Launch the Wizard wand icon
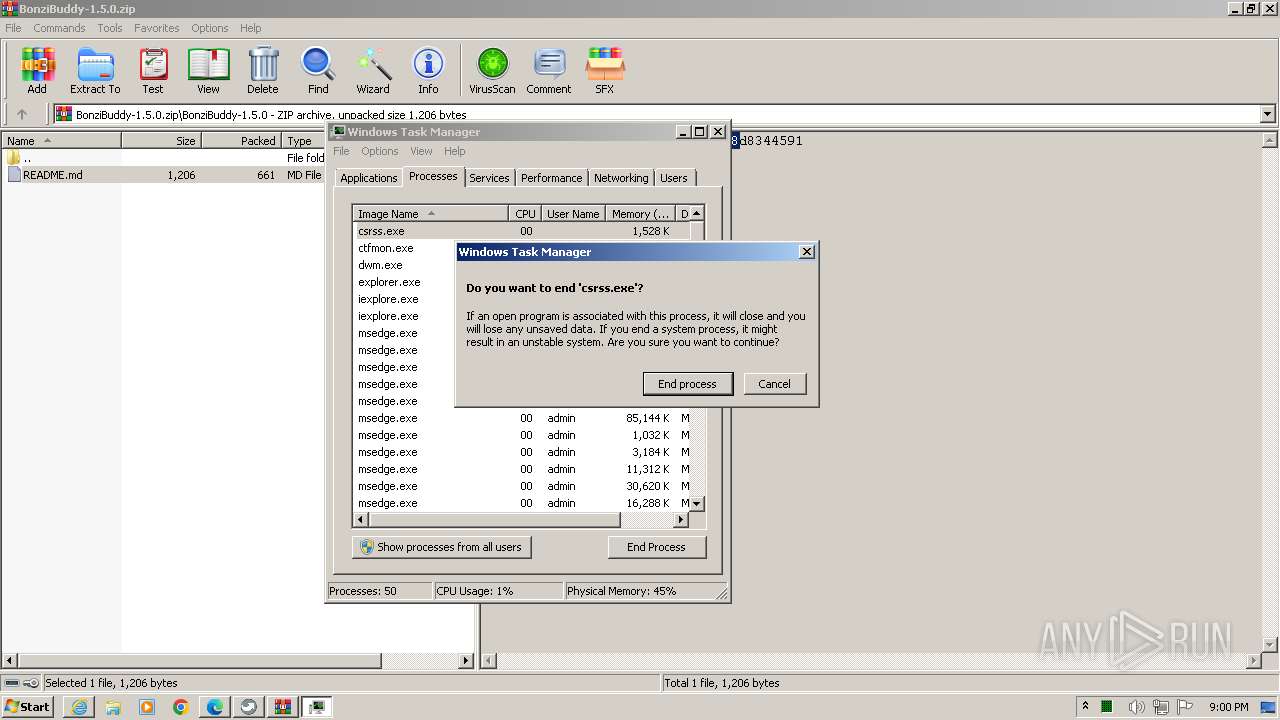The image size is (1280, 720). (373, 70)
